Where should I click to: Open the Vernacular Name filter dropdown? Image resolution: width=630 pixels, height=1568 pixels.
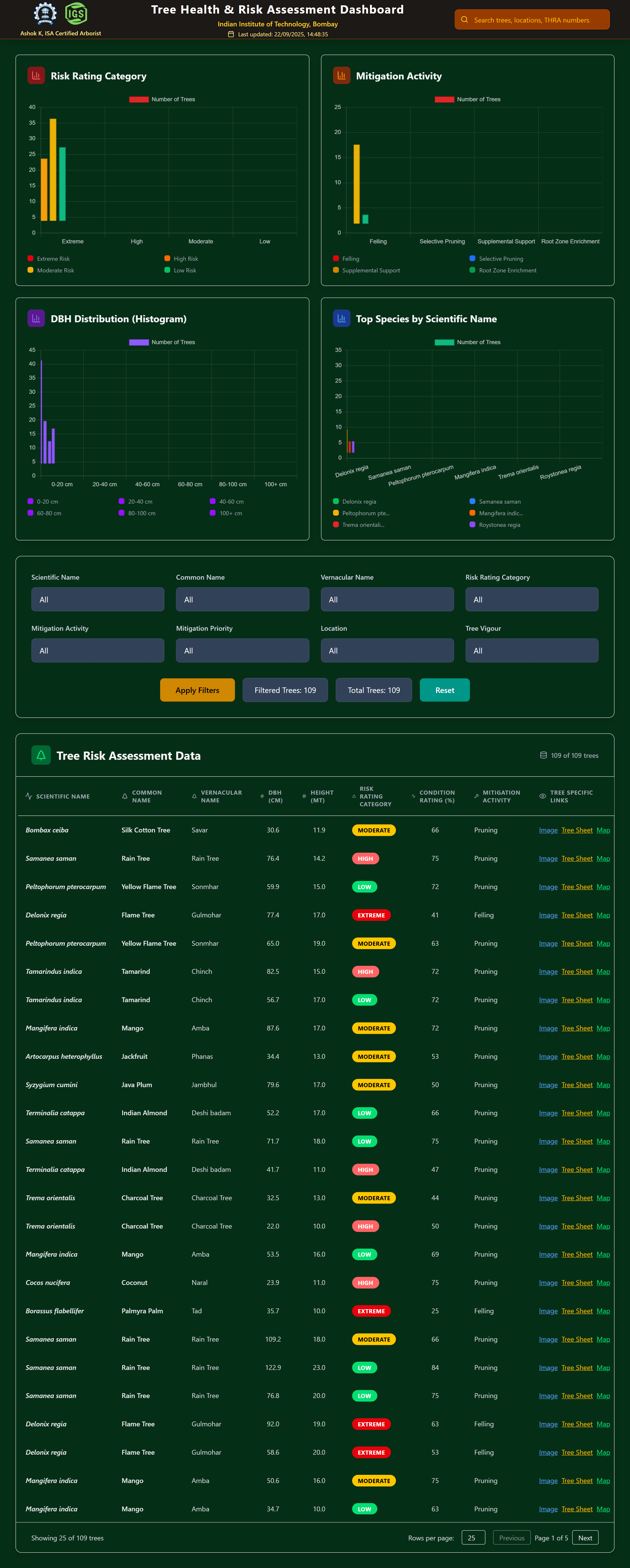click(x=387, y=600)
